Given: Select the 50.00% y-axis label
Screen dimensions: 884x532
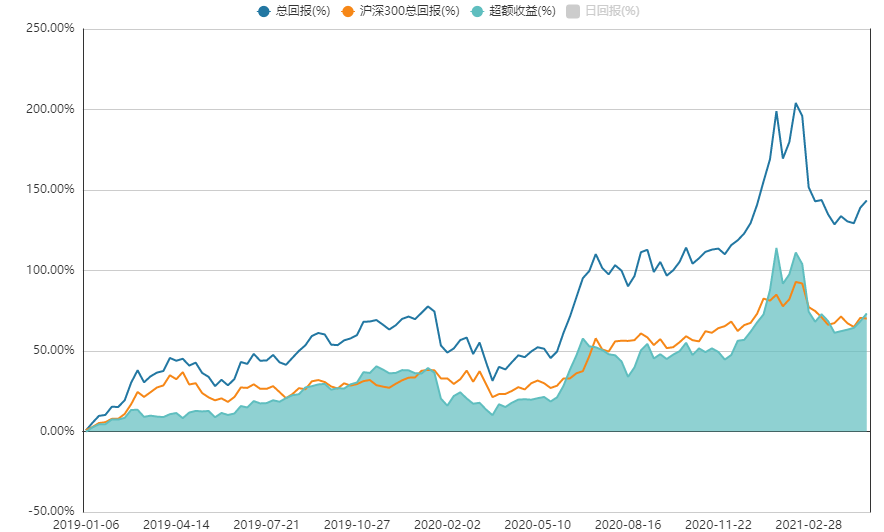Looking at the screenshot, I should coord(53,350).
